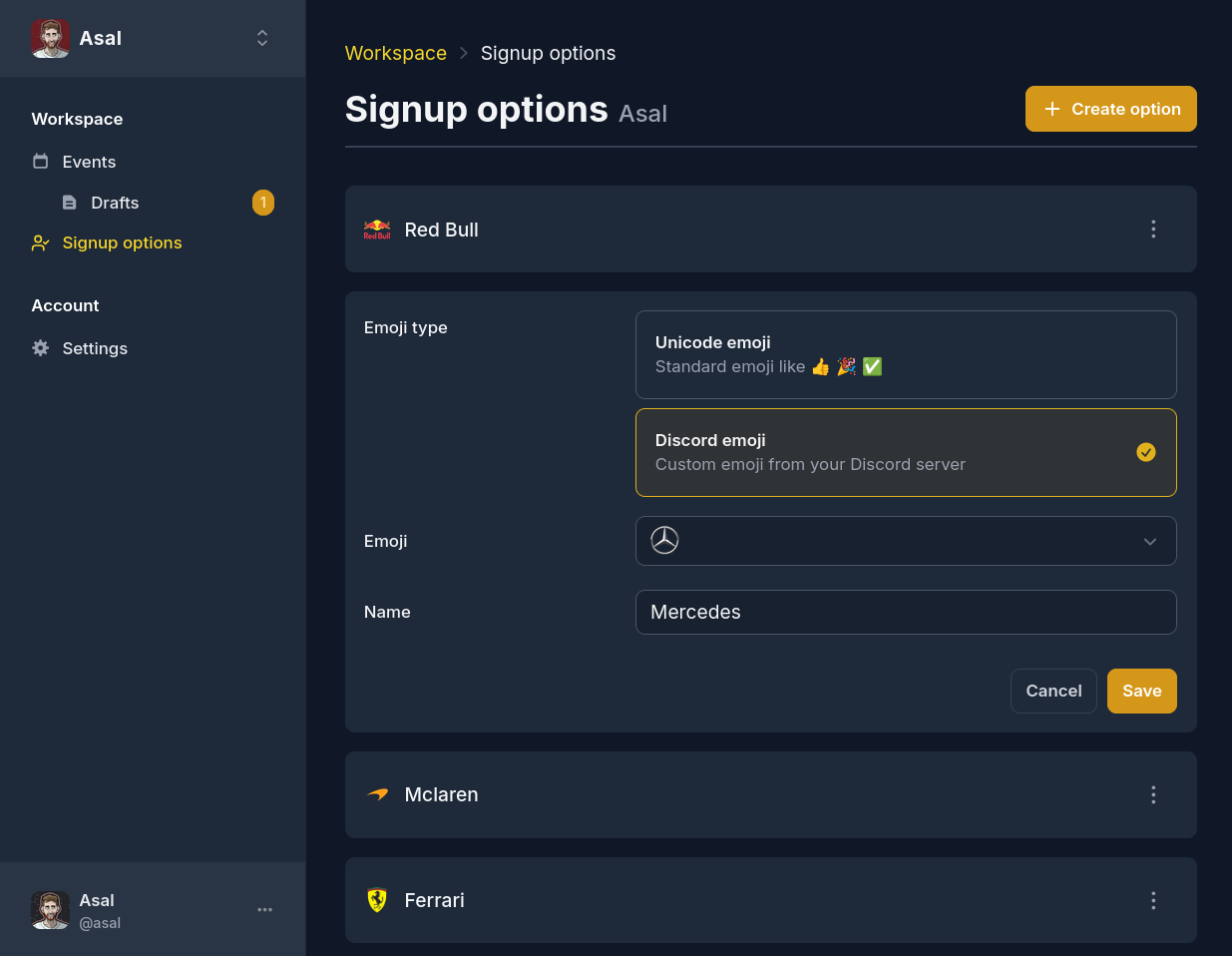Open the user options menu next to @asal

click(x=264, y=909)
